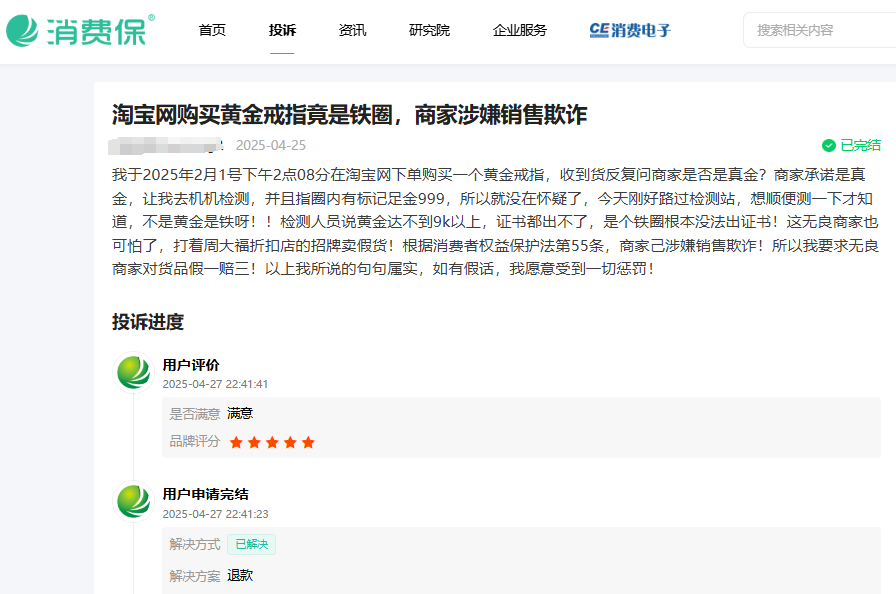Click the 品牌评分 label
The height and width of the screenshot is (594, 896).
click(x=195, y=442)
